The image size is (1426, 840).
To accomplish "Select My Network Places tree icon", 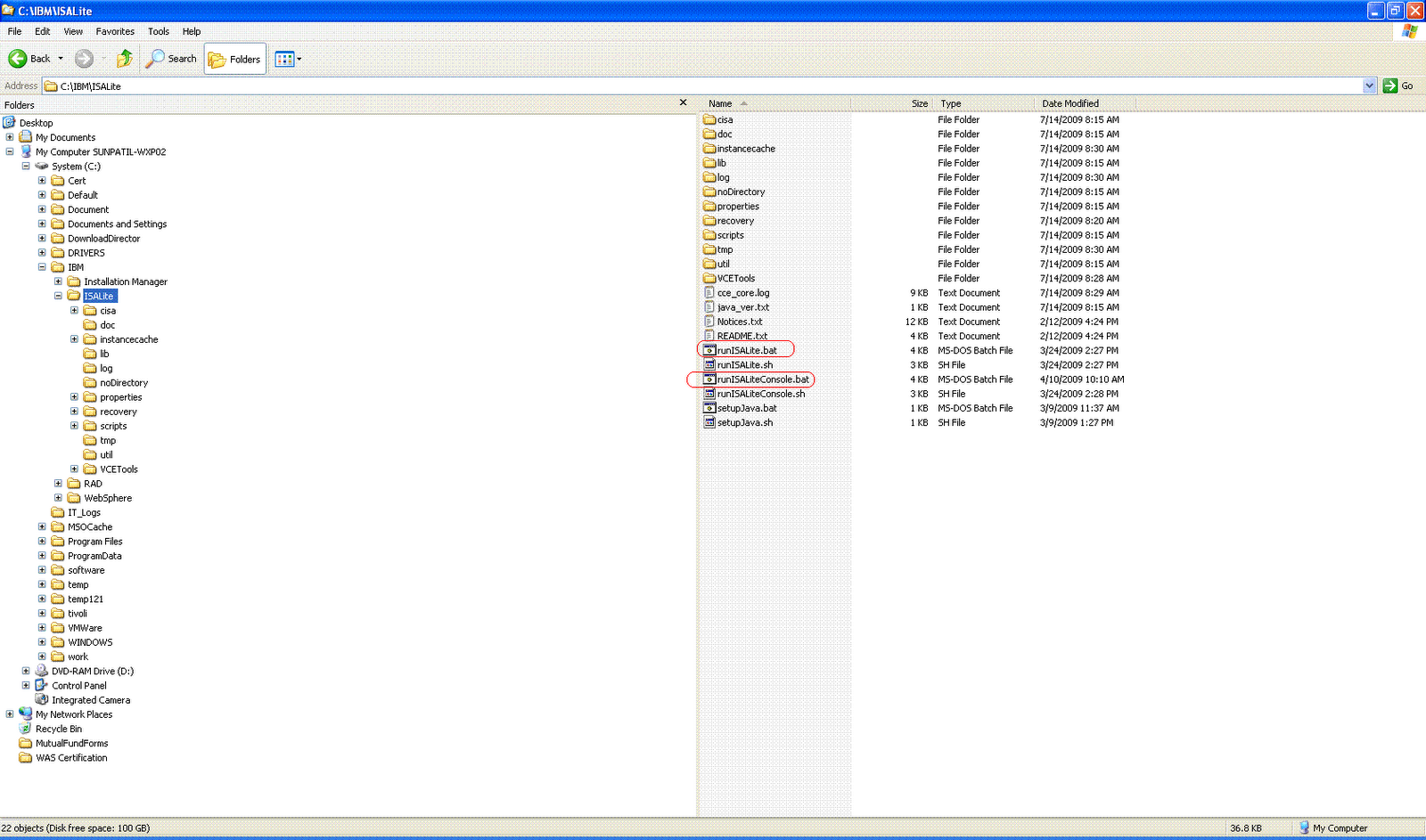I will click(x=26, y=714).
